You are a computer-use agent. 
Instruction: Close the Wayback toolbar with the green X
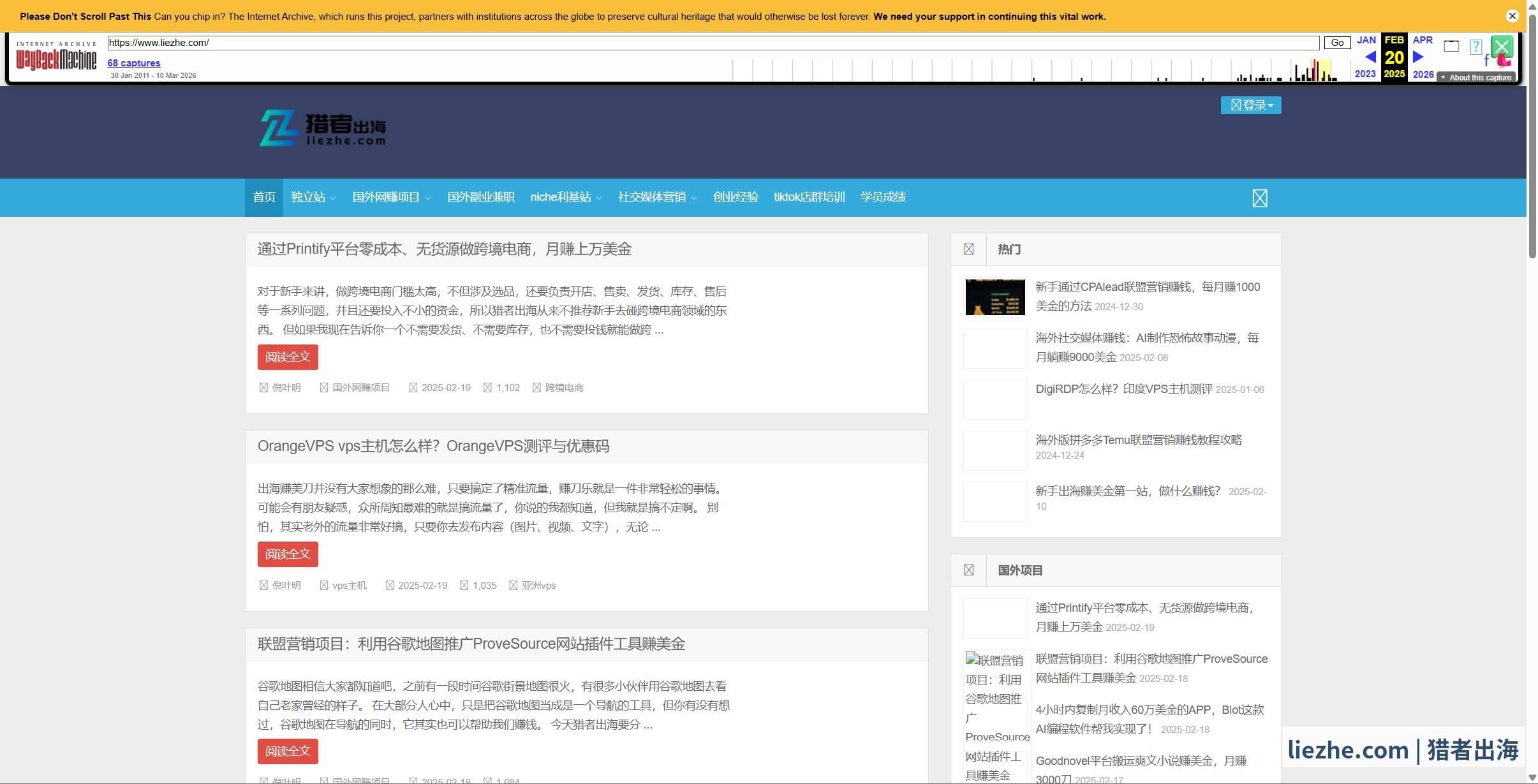click(1502, 47)
